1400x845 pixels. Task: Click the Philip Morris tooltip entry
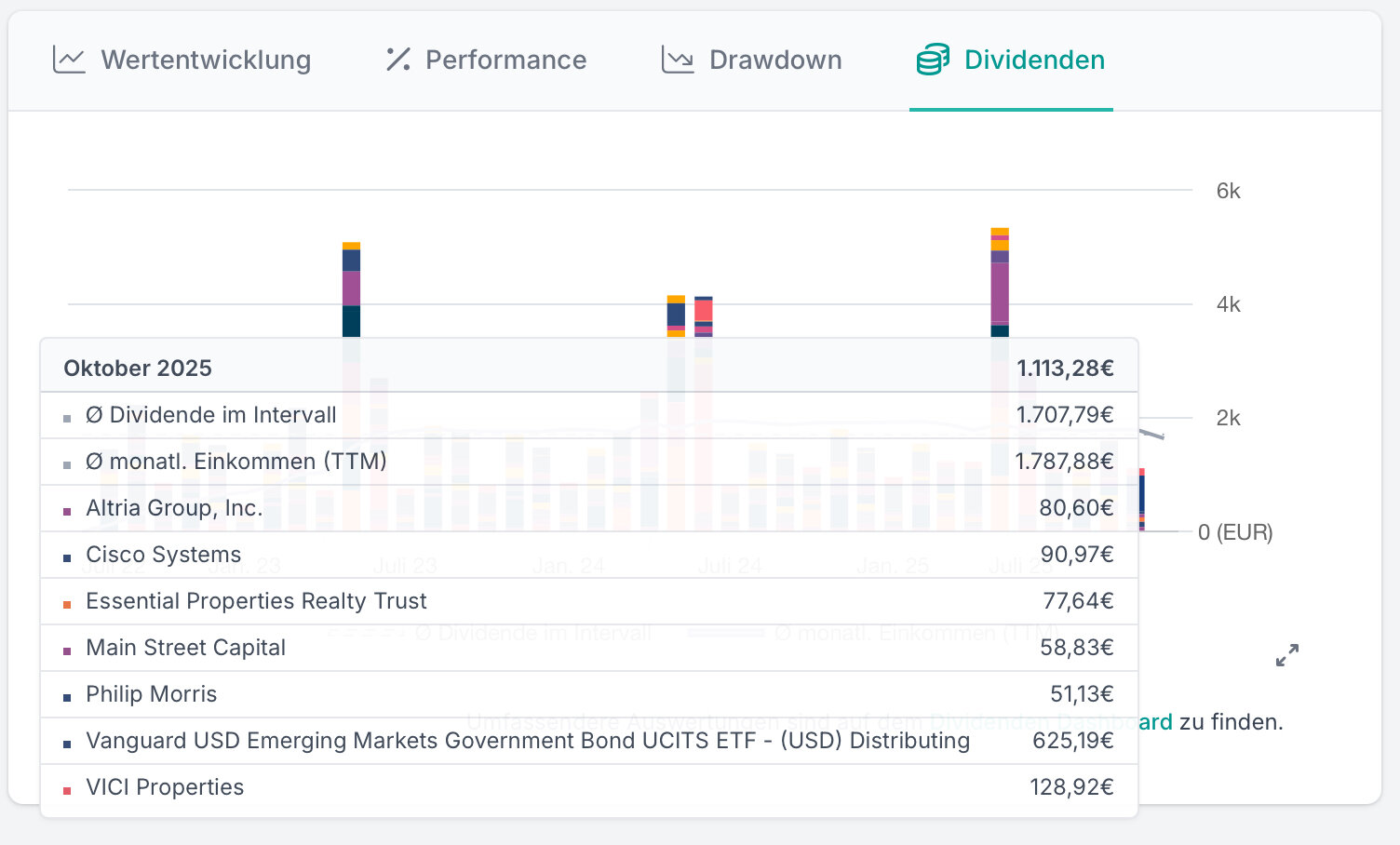tap(152, 694)
